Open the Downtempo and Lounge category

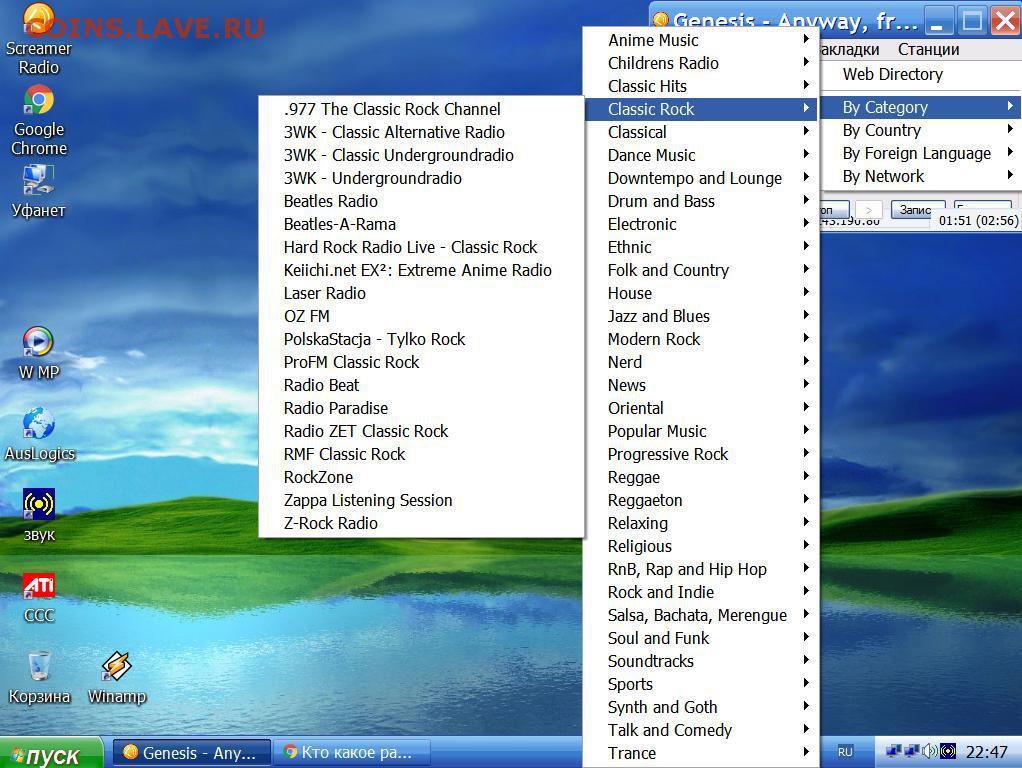700,178
